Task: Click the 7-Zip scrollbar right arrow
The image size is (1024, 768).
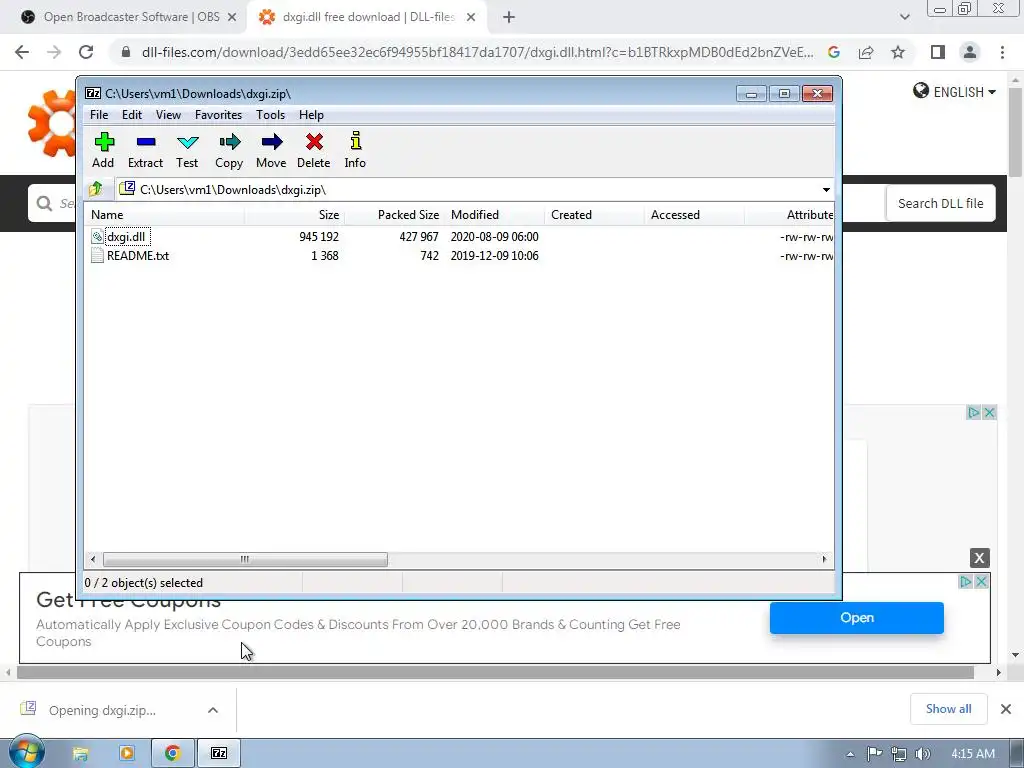Action: tap(824, 559)
